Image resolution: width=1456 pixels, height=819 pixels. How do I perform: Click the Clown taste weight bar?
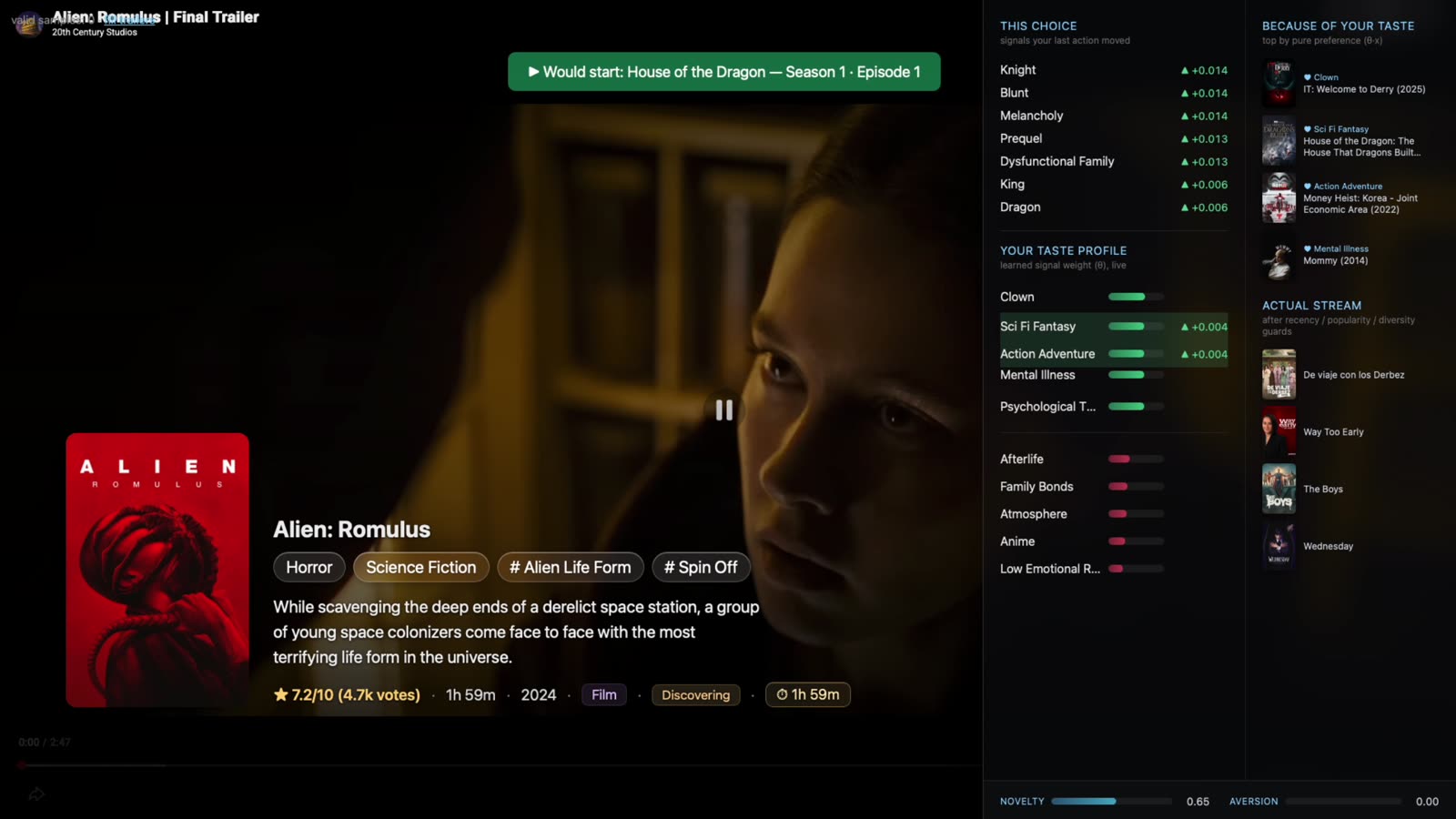[x=1136, y=297]
